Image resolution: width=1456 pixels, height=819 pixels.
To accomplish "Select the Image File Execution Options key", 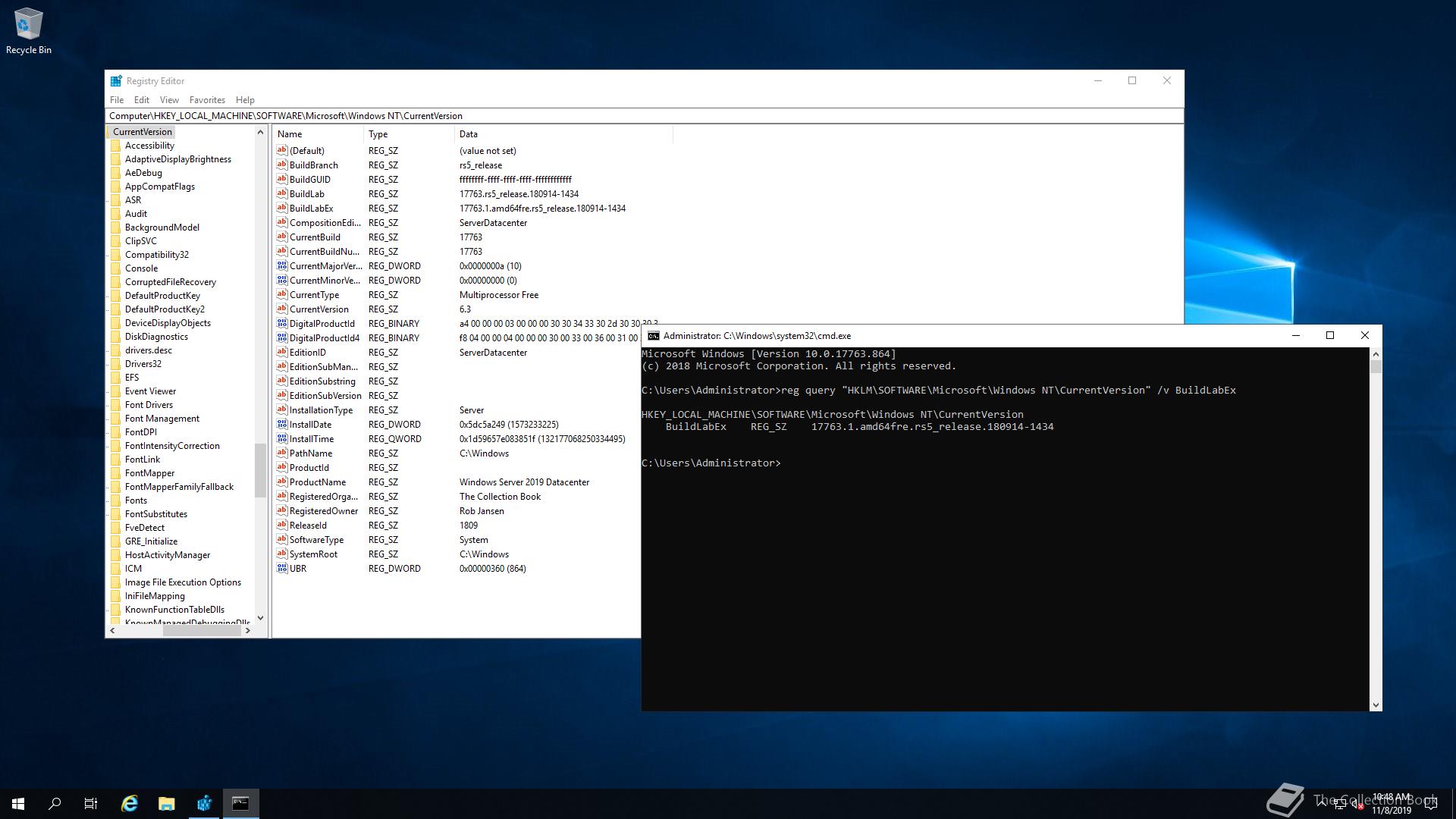I will click(183, 582).
